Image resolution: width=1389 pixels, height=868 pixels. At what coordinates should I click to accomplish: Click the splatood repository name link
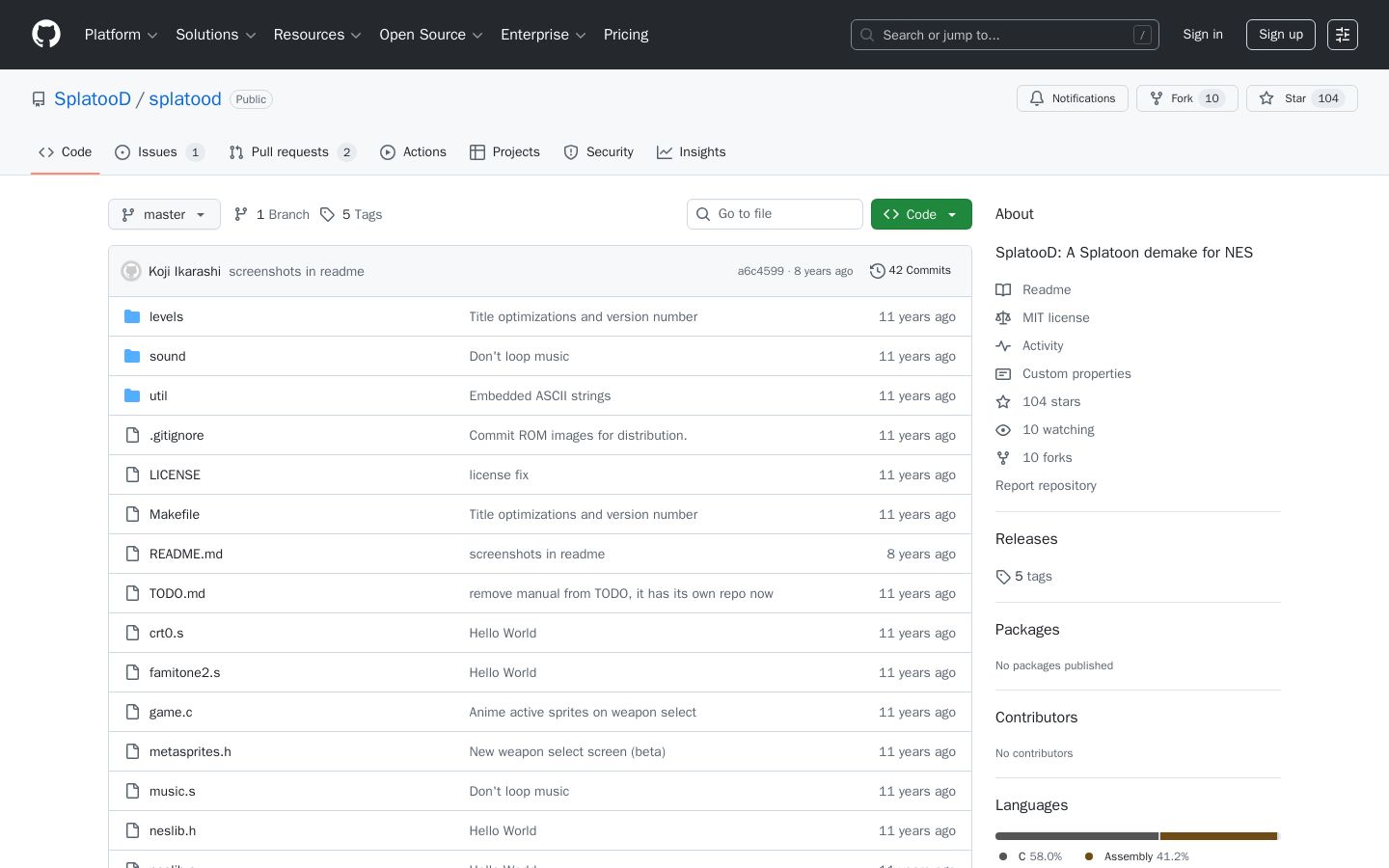[185, 98]
